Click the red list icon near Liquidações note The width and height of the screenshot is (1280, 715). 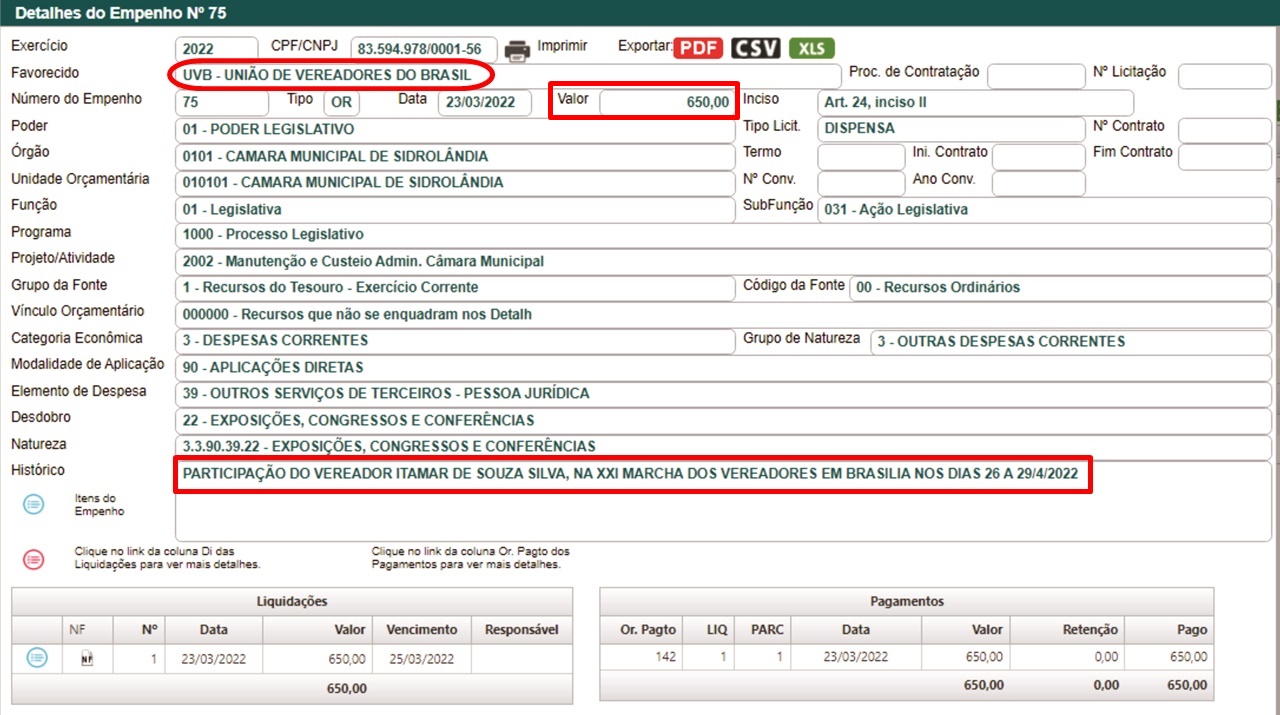(34, 560)
